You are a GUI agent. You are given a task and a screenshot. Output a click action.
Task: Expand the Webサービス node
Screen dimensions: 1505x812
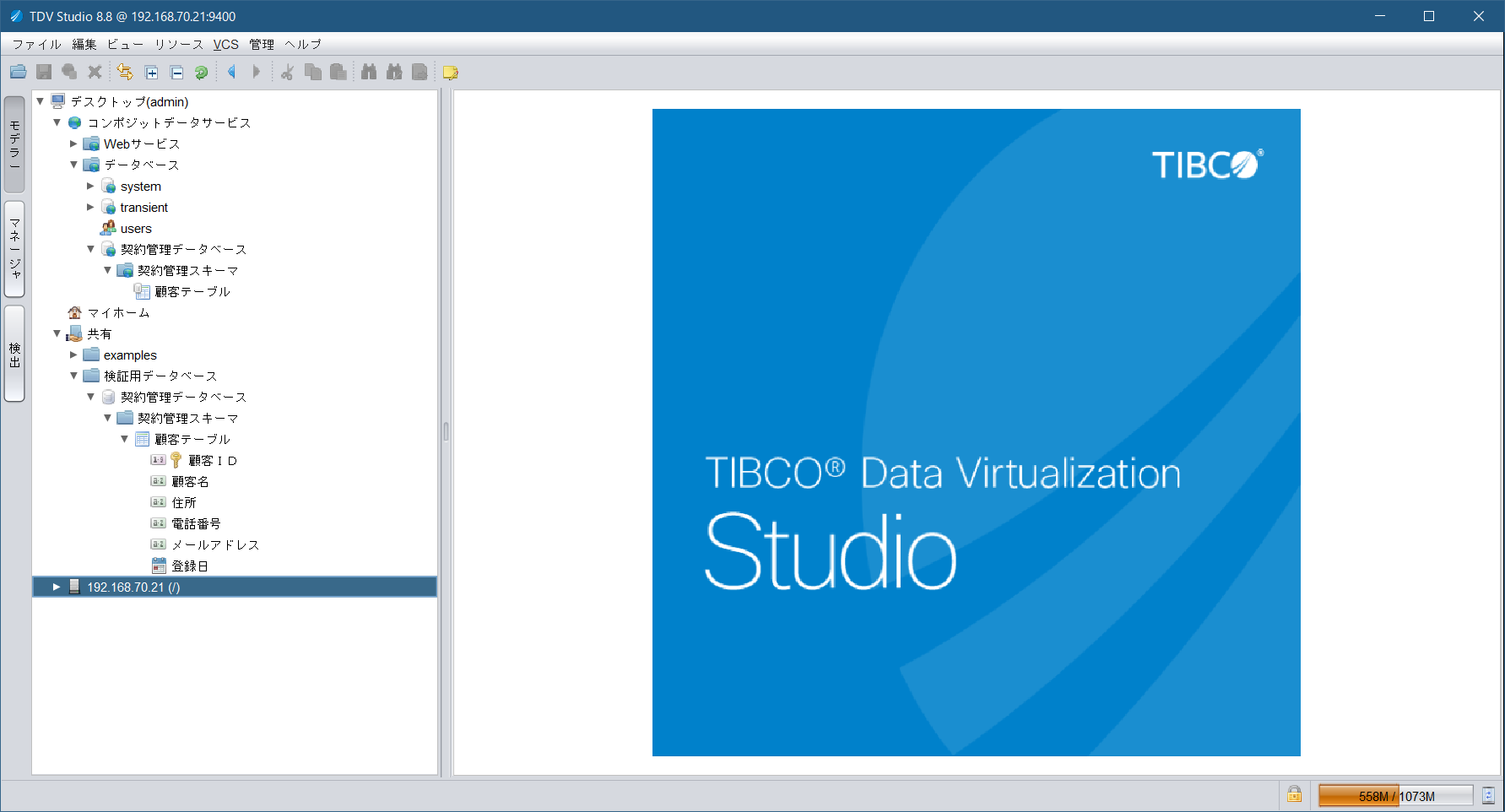[x=73, y=143]
